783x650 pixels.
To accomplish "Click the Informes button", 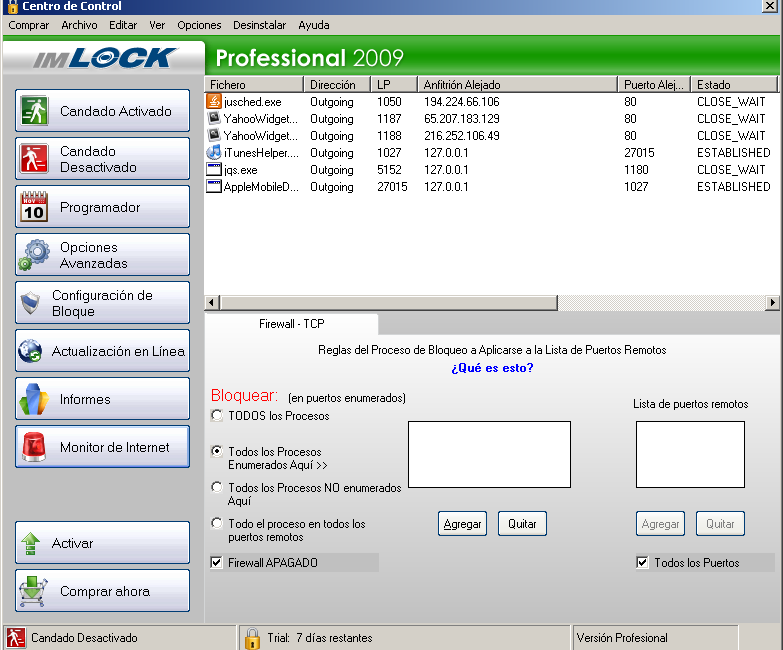I will pyautogui.click(x=102, y=399).
